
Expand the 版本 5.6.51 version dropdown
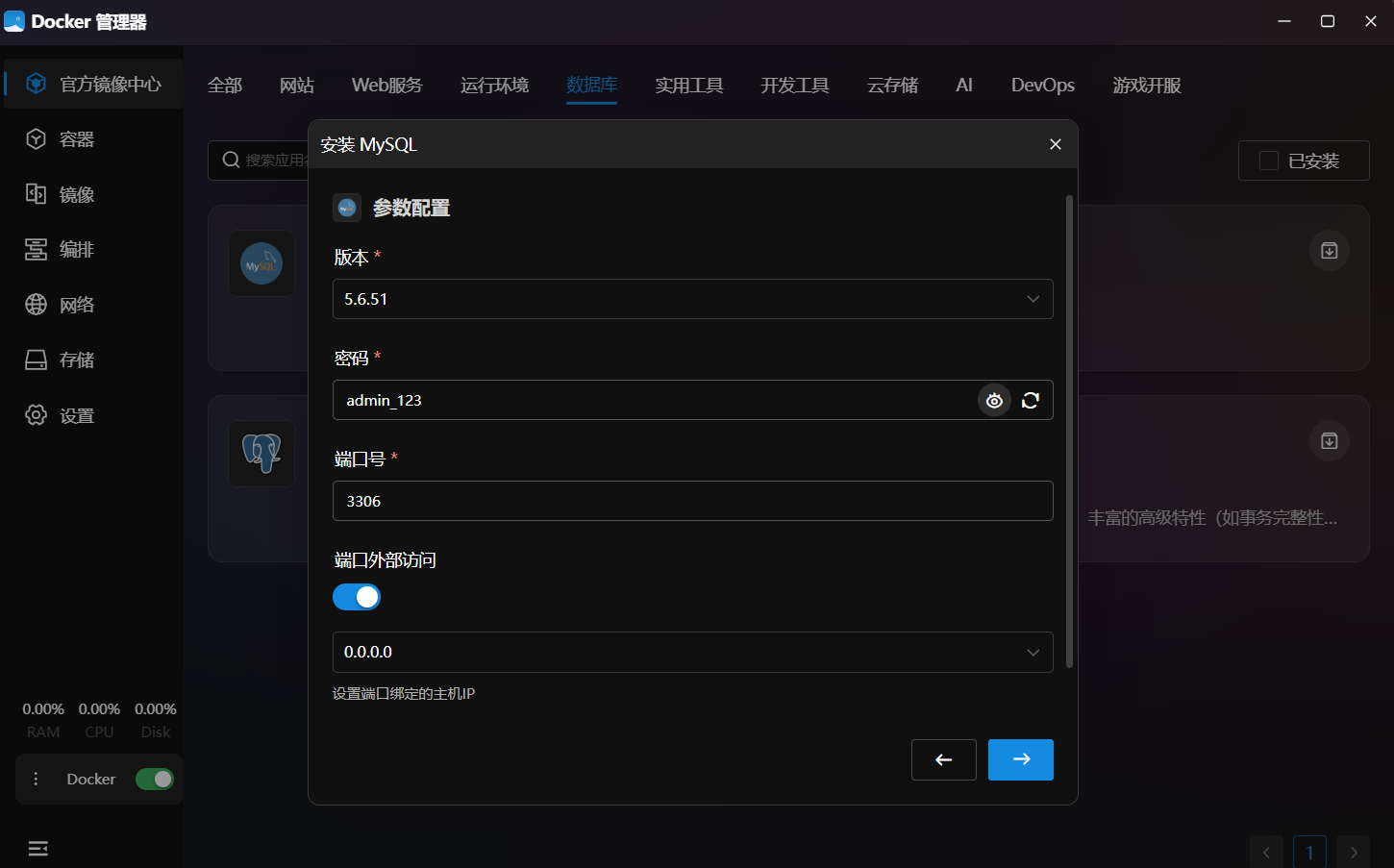[x=693, y=299]
